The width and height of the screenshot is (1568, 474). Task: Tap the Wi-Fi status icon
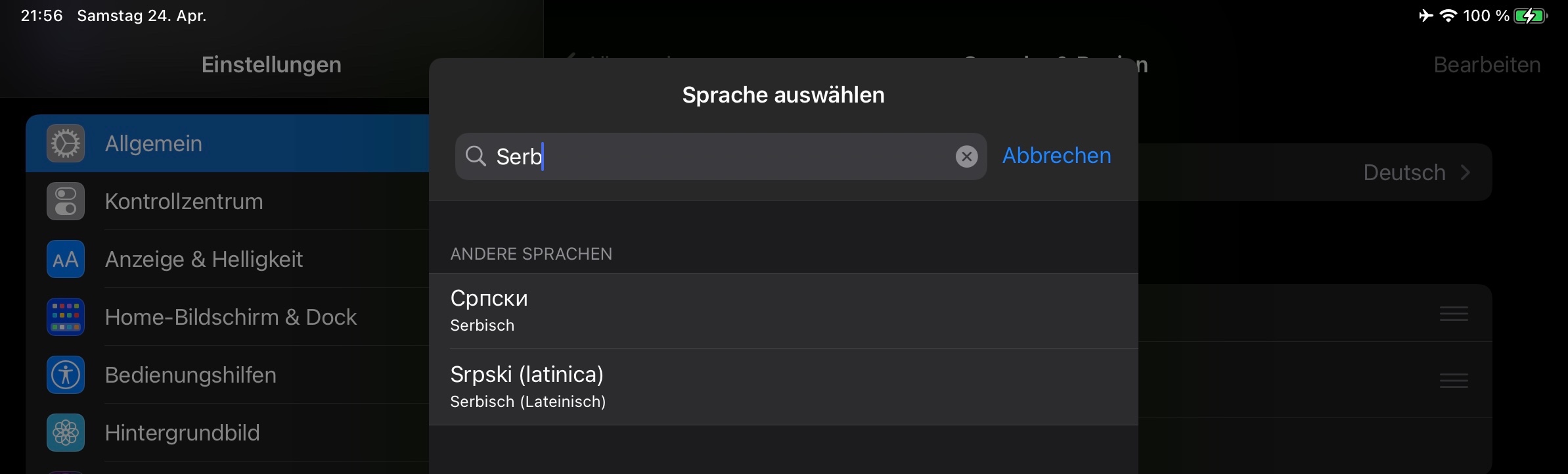[1448, 16]
